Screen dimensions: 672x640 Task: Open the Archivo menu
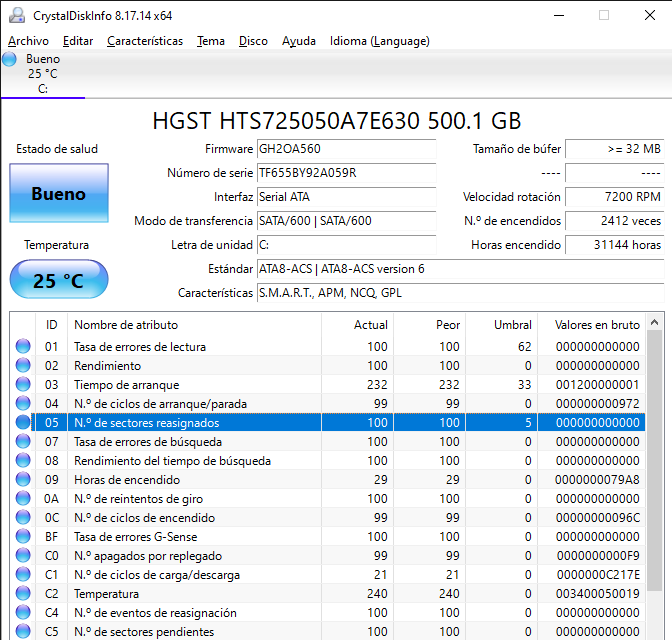[x=28, y=41]
